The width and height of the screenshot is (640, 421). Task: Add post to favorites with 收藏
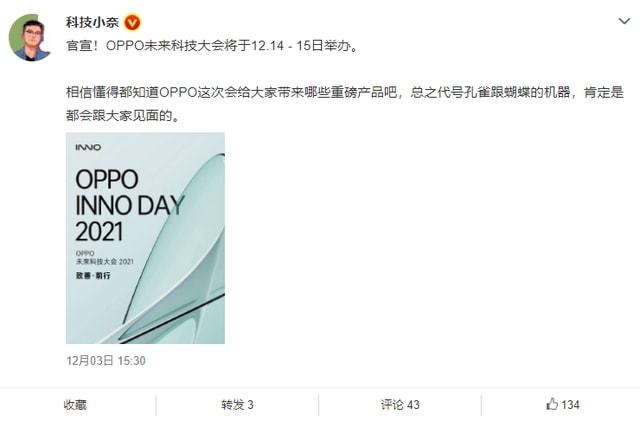point(75,405)
